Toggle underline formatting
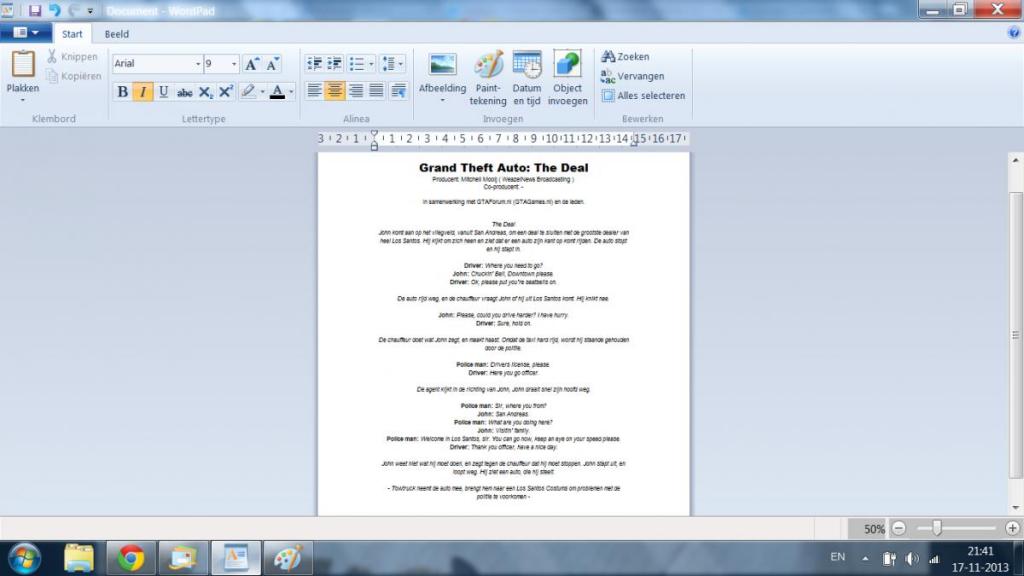Viewport: 1024px width, 576px height. (x=163, y=92)
